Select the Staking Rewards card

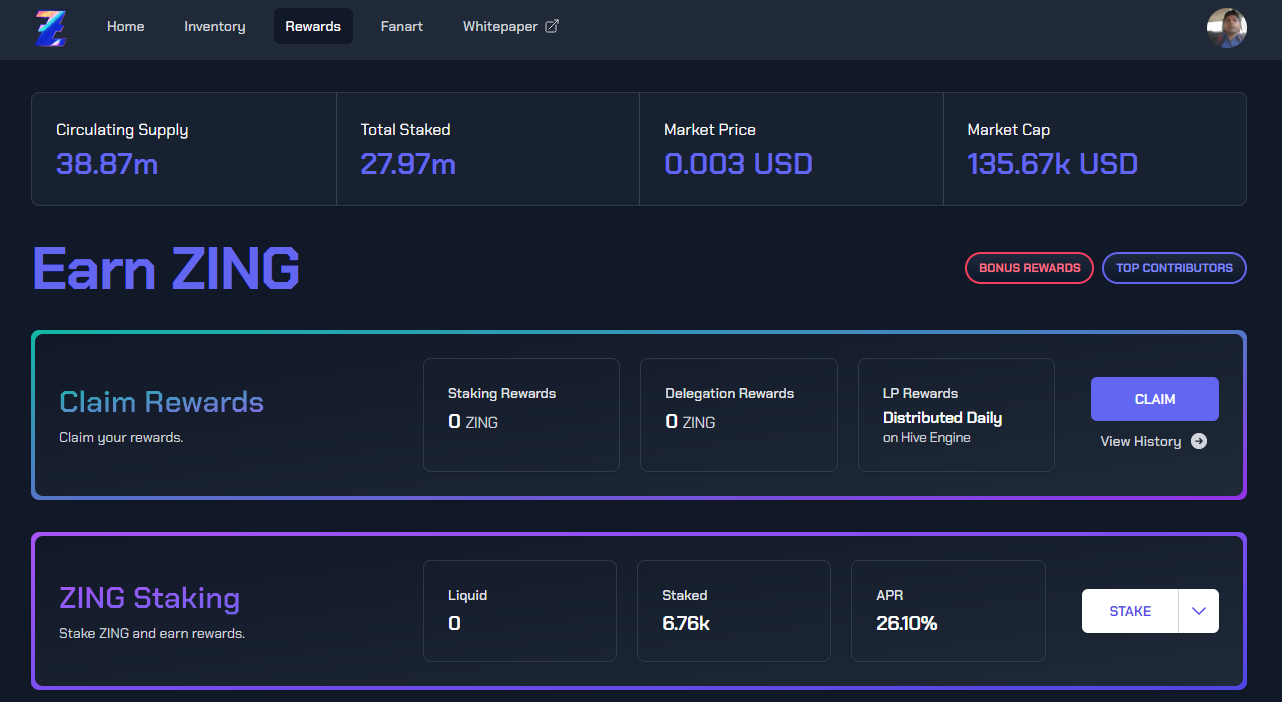[x=521, y=414]
